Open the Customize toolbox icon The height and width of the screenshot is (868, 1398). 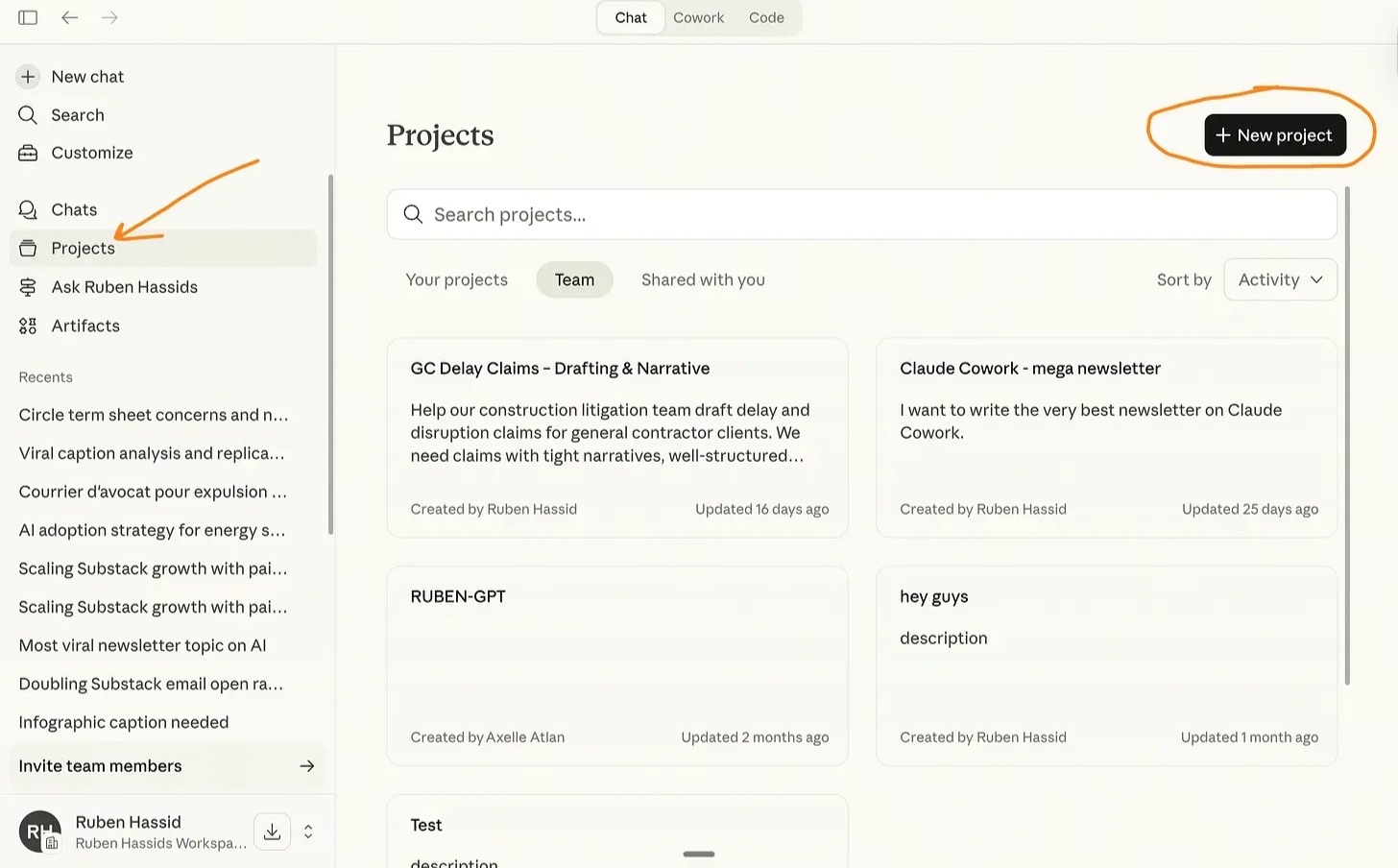[28, 153]
